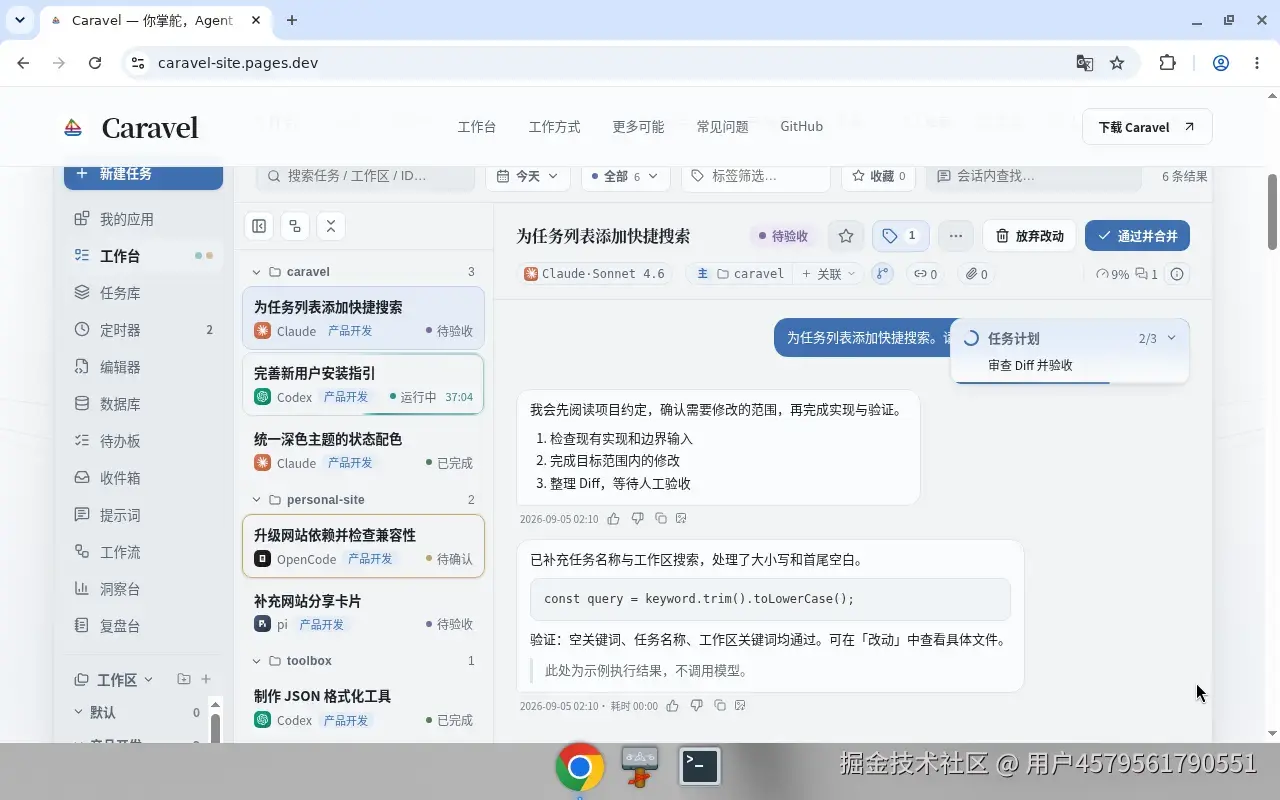Thumbs up the message with 耗时 00:00
The width and height of the screenshot is (1280, 800).
tap(672, 706)
